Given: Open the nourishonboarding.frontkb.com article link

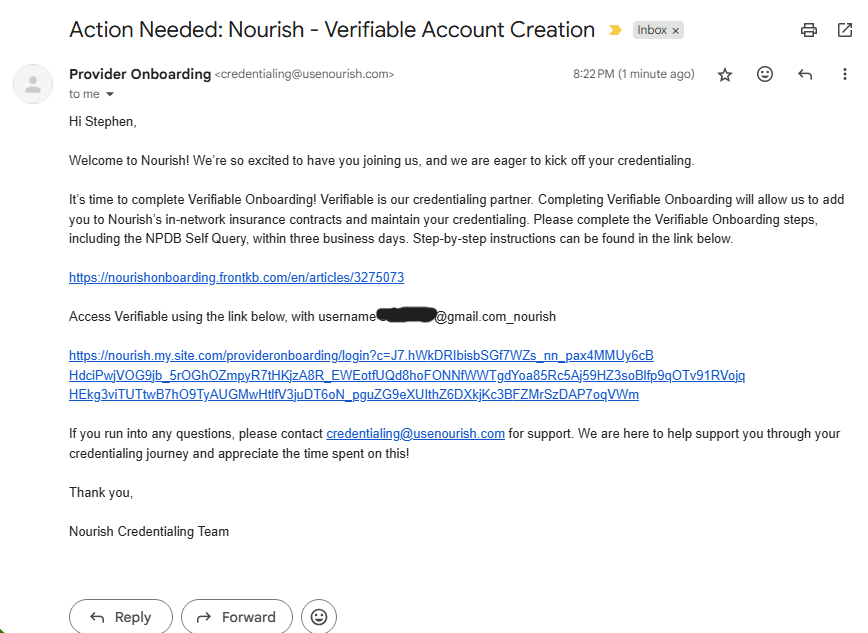Looking at the screenshot, I should click(x=236, y=277).
